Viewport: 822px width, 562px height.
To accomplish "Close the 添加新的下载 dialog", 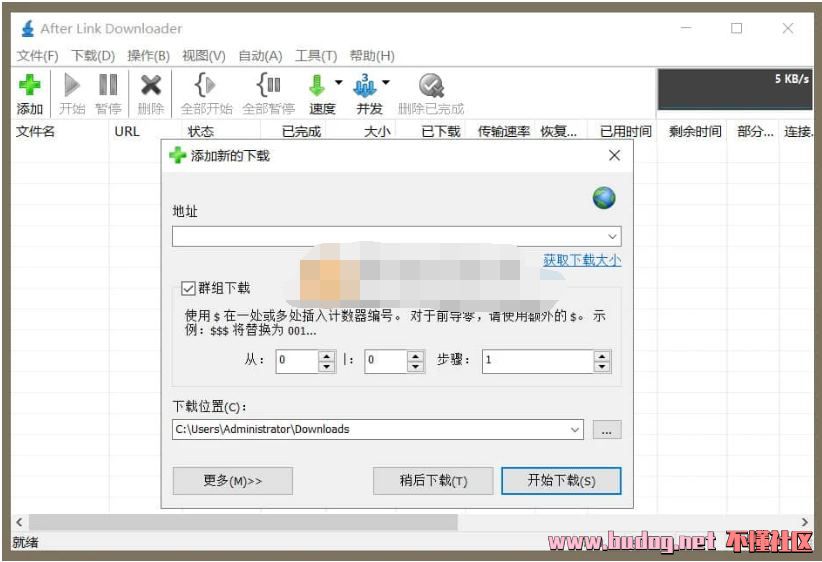I will click(x=614, y=155).
